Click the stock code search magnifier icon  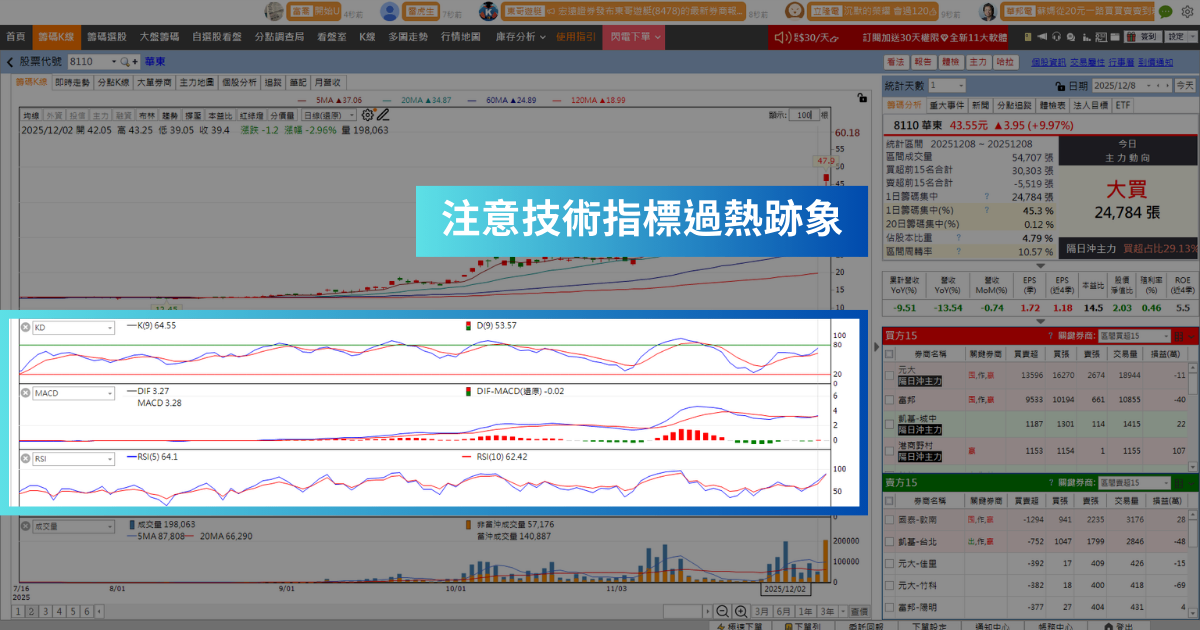[x=122, y=60]
